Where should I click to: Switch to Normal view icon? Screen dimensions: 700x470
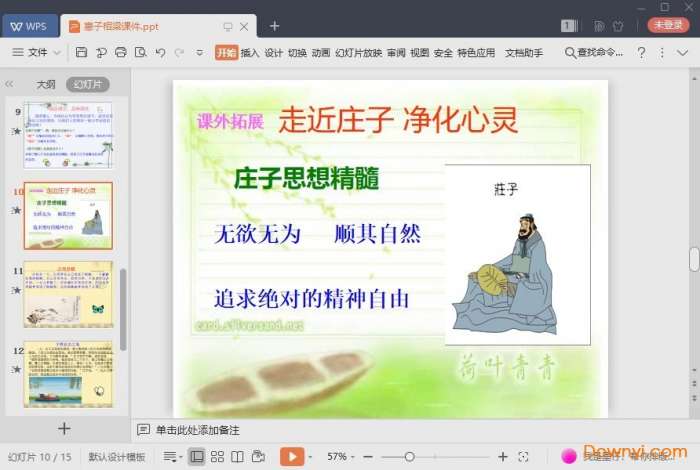pos(196,457)
